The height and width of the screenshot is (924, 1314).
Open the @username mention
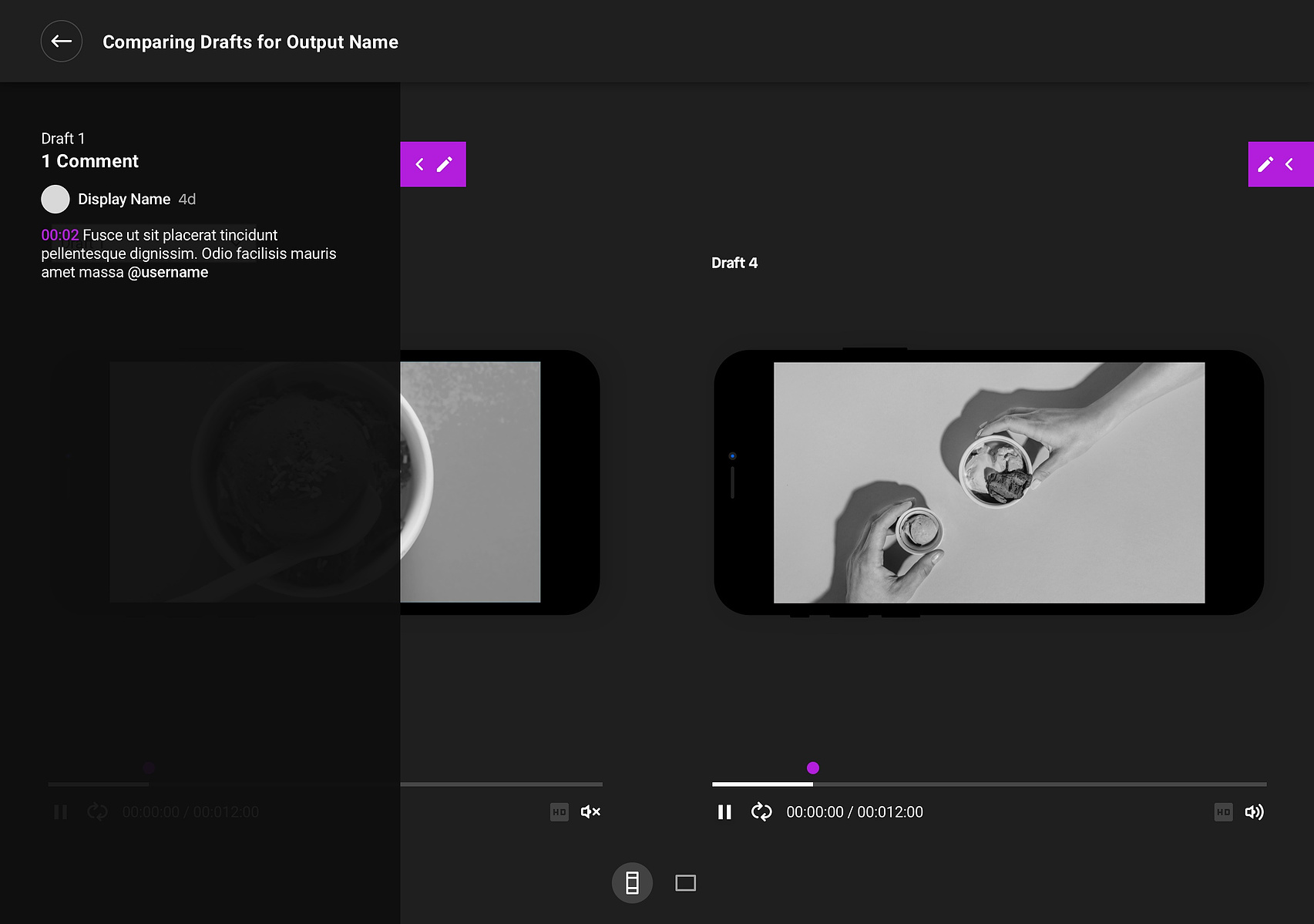click(168, 272)
